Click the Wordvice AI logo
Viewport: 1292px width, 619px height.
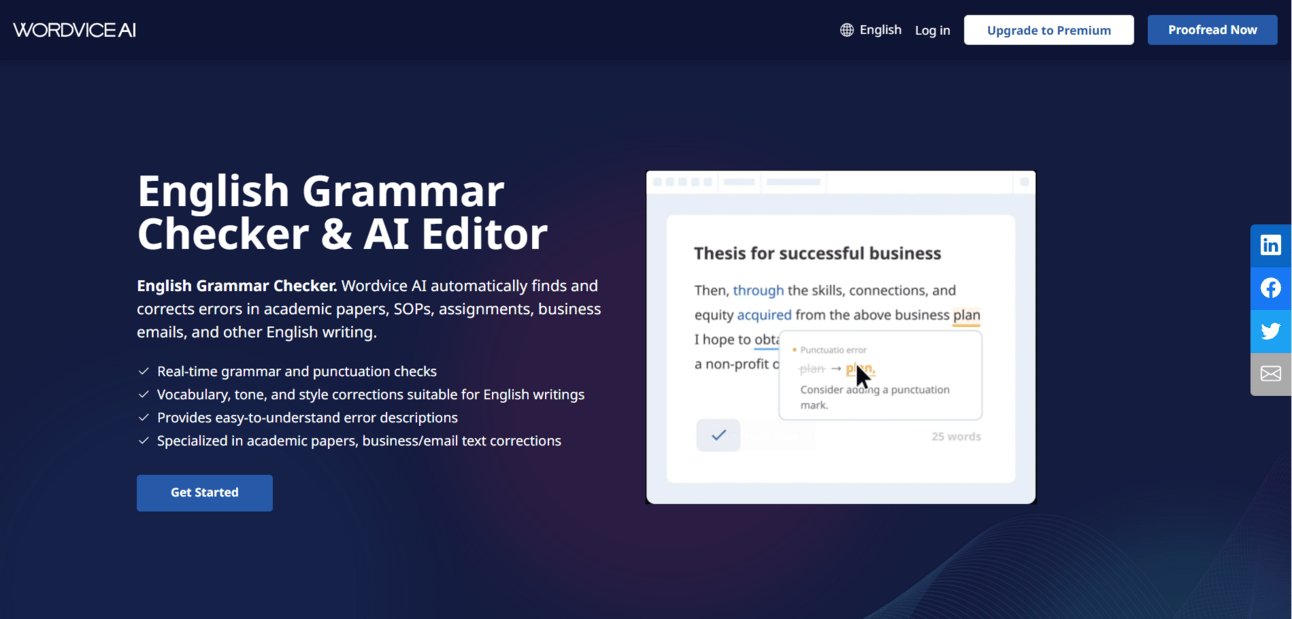tap(75, 30)
